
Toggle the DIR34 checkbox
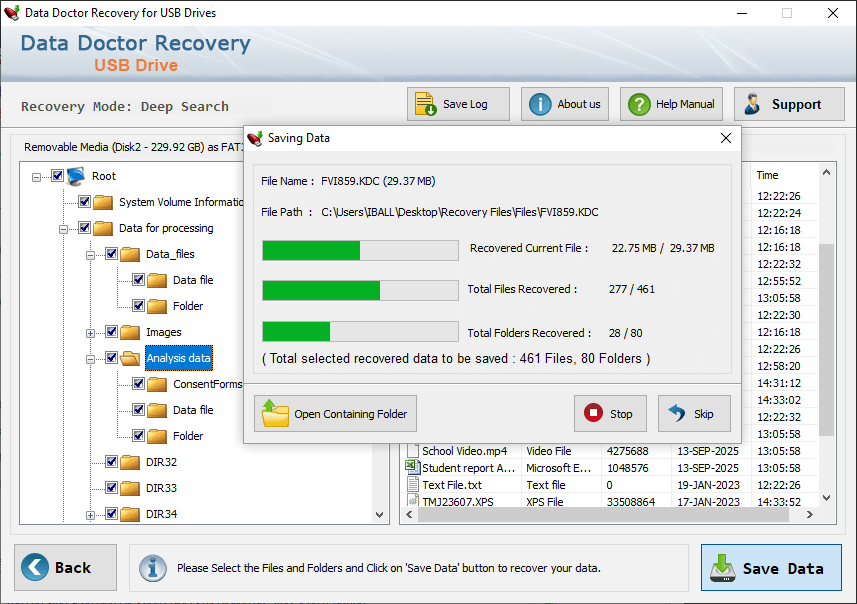(111, 514)
